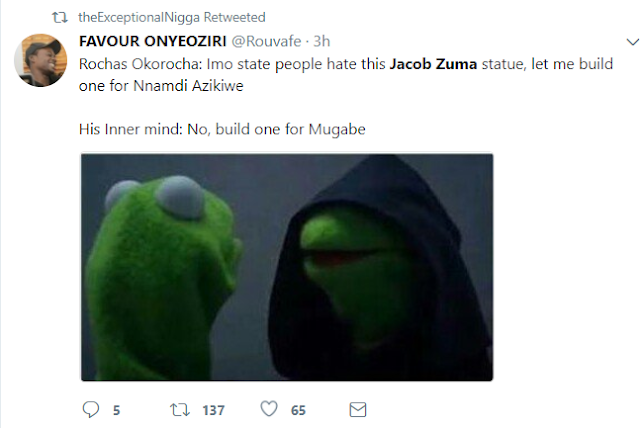The height and width of the screenshot is (428, 640).
Task: Open the Evil Kermit meme image
Action: click(287, 267)
